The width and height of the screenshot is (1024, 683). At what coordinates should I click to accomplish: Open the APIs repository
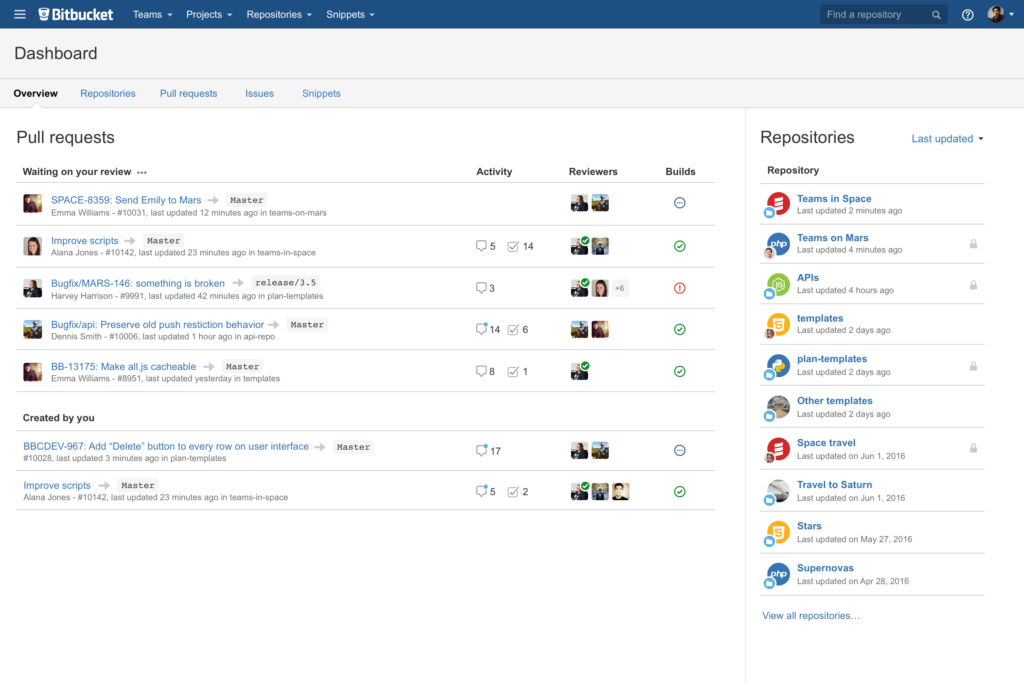pyautogui.click(x=808, y=278)
